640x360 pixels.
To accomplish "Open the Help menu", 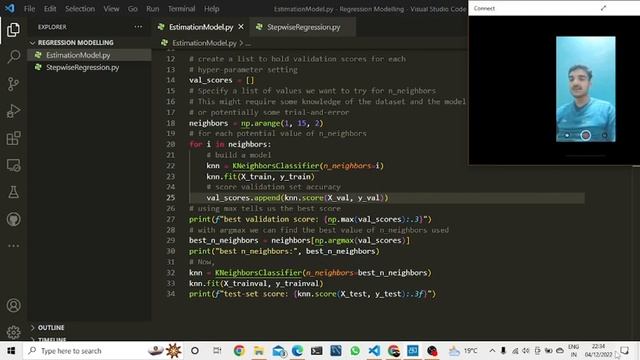I will point(211,9).
